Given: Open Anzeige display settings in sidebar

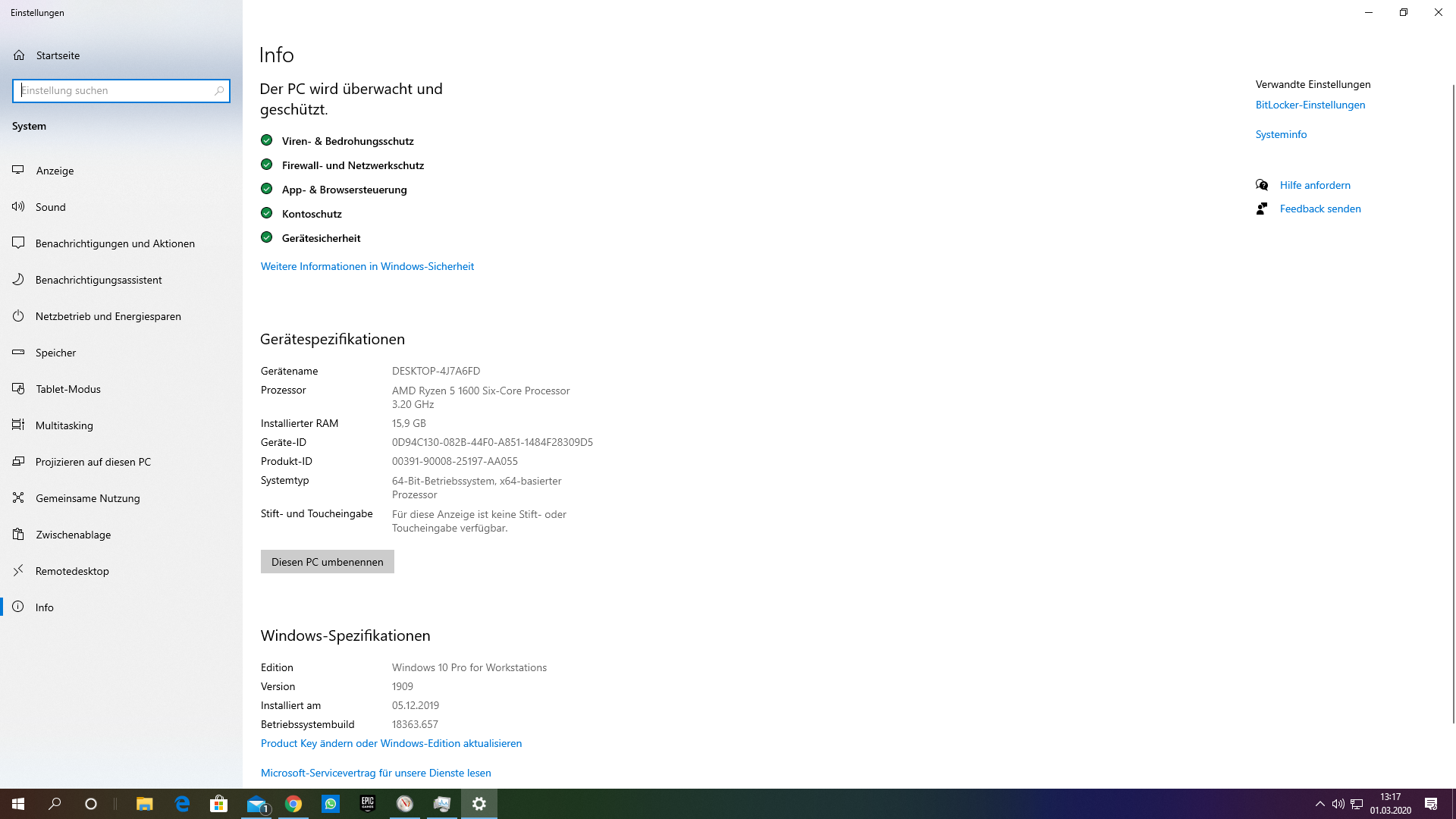Looking at the screenshot, I should (55, 170).
